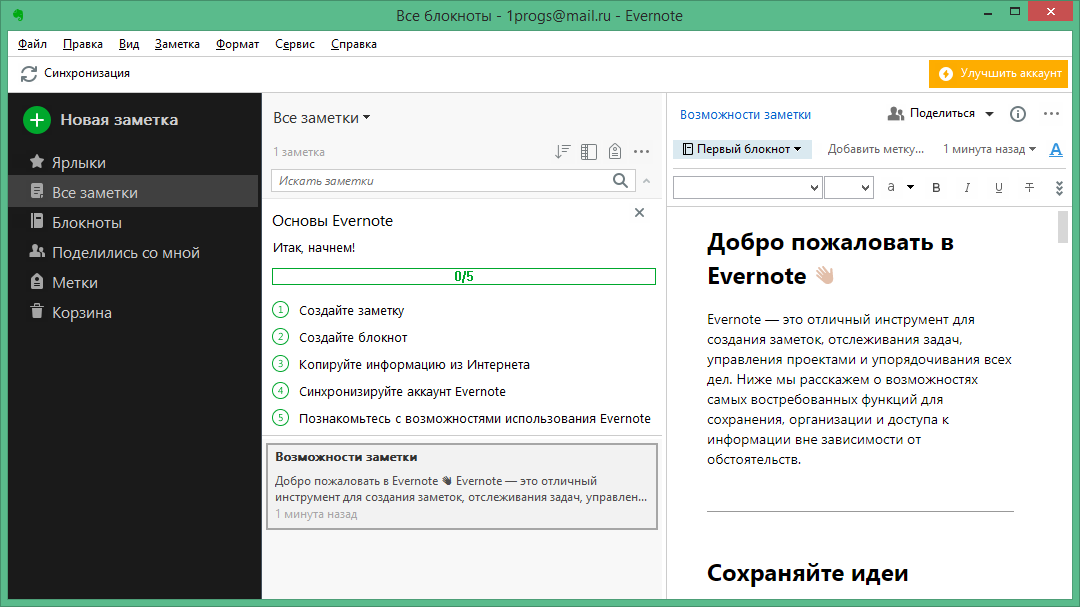Open the Сервис menu

point(294,43)
